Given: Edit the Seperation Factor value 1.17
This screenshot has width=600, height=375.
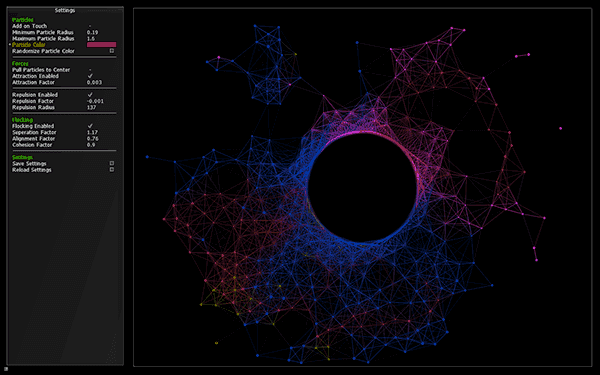Looking at the screenshot, I should click(92, 132).
